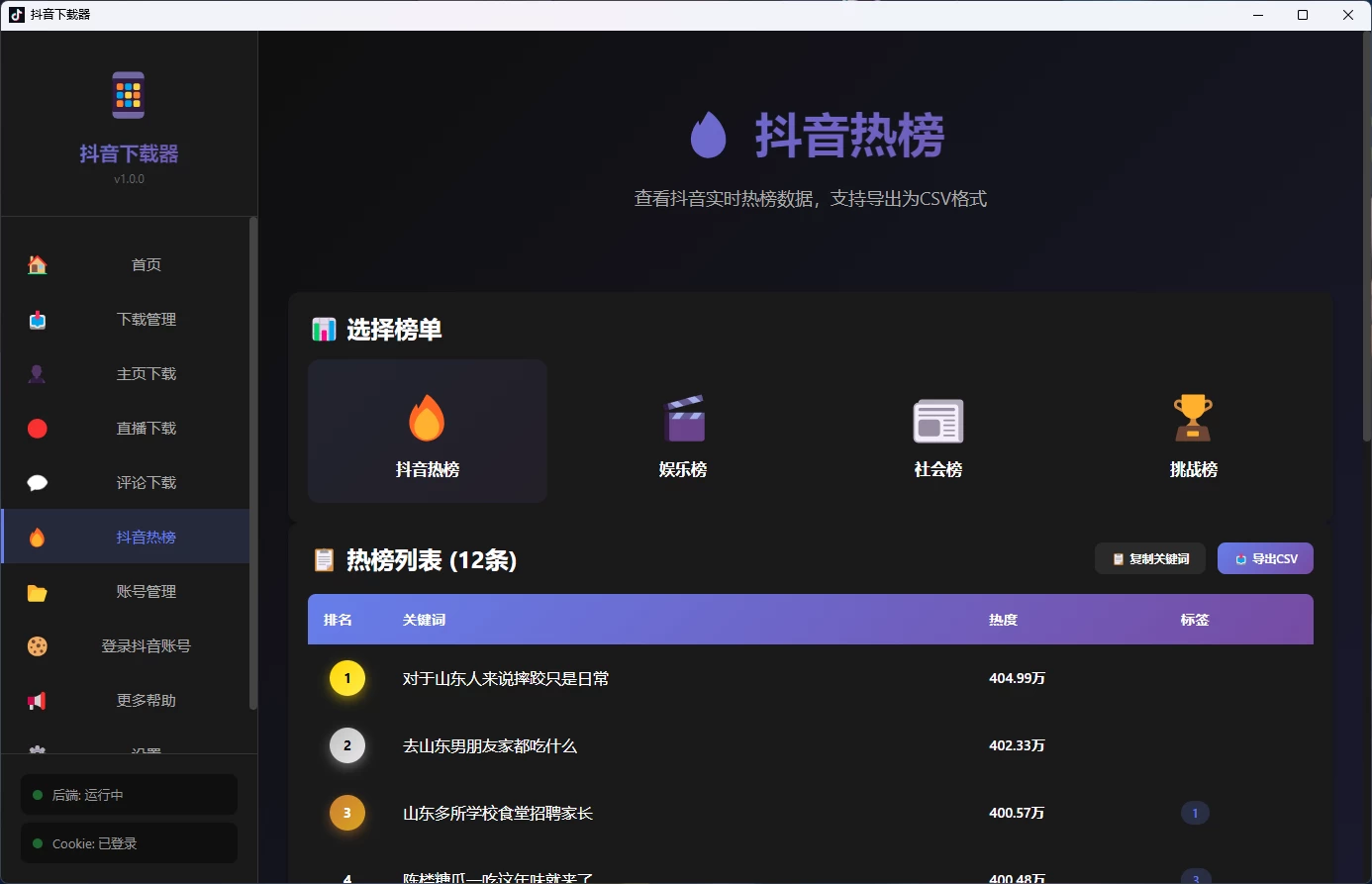The height and width of the screenshot is (884, 1372).
Task: Click the 主页下载 person icon
Action: [x=37, y=373]
